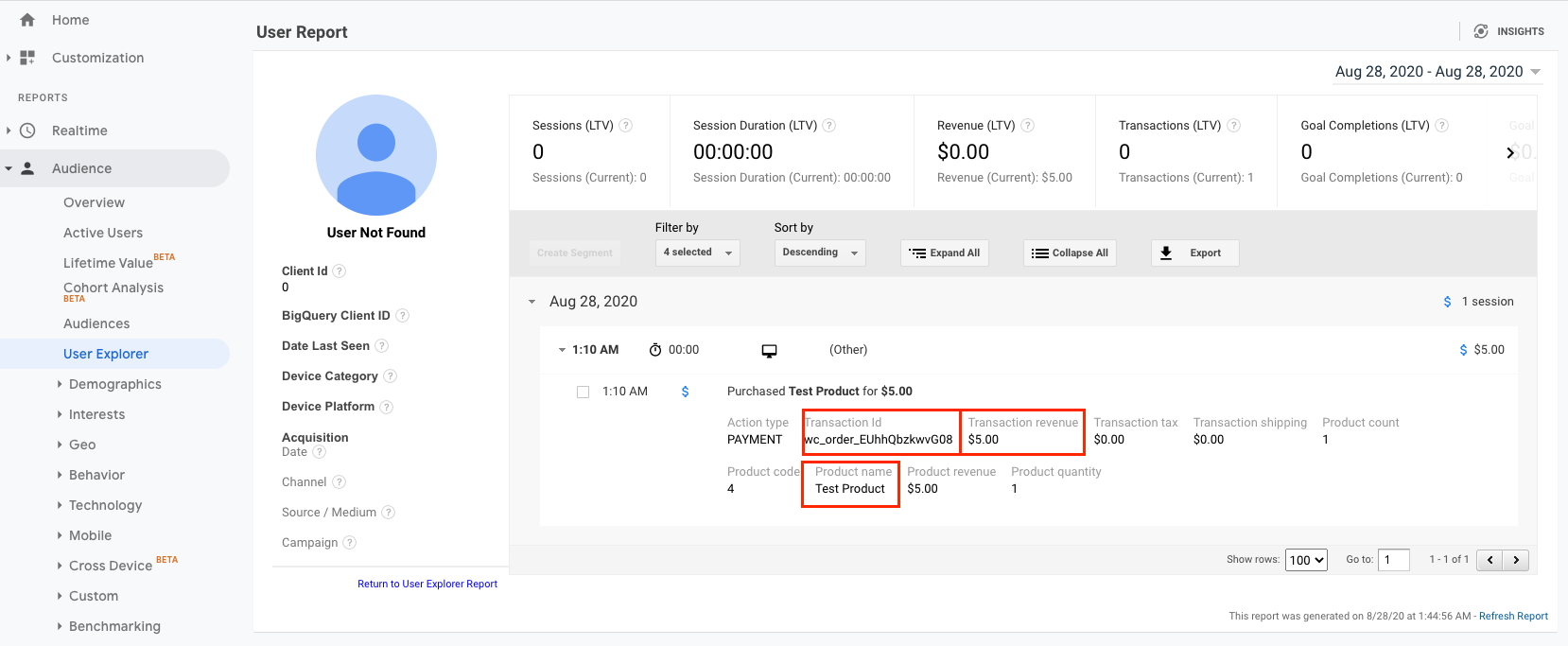Click the Realtime clock icon
This screenshot has height=646, width=1568.
tap(27, 131)
